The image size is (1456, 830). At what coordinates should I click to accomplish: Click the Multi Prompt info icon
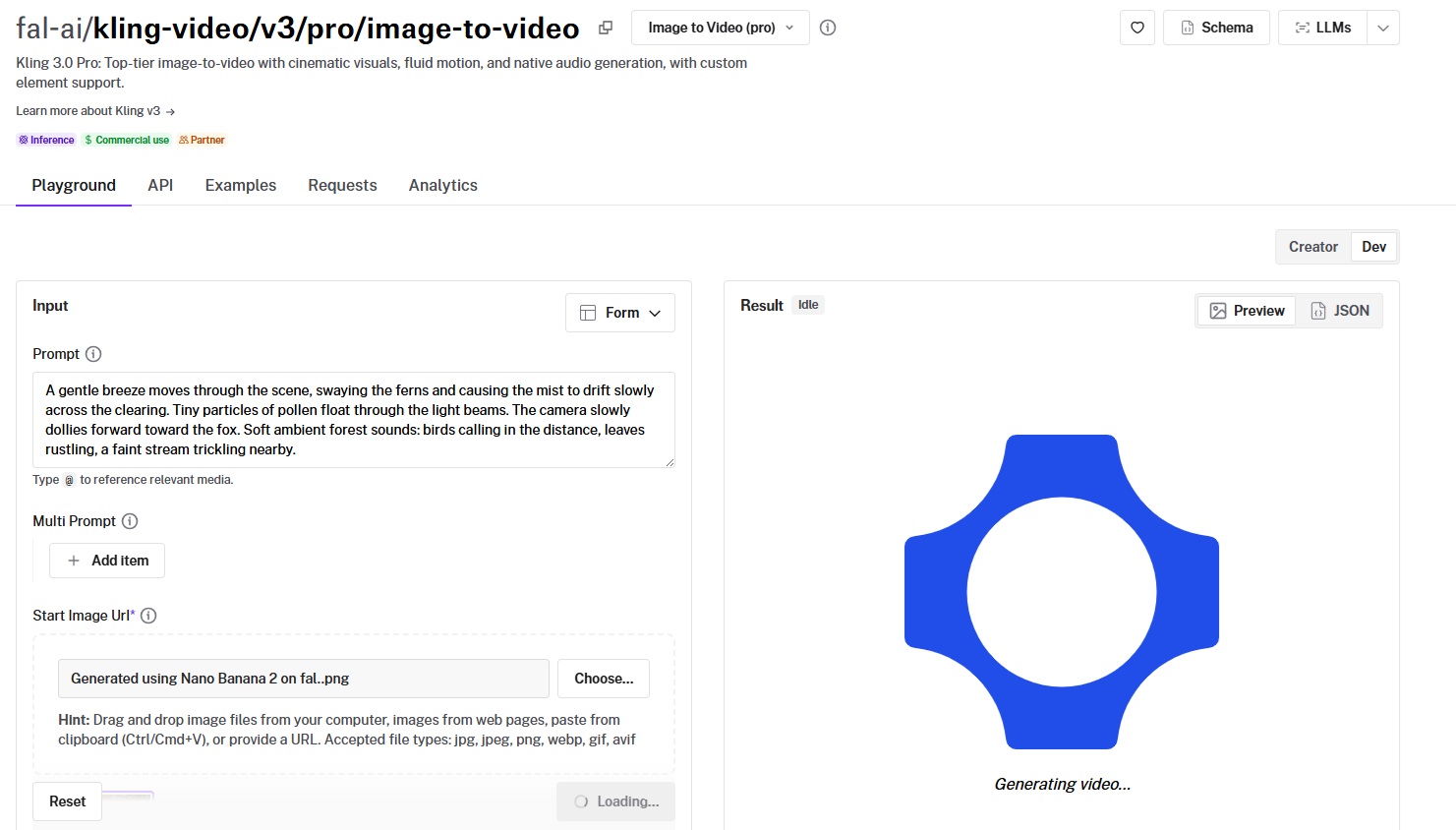(130, 521)
